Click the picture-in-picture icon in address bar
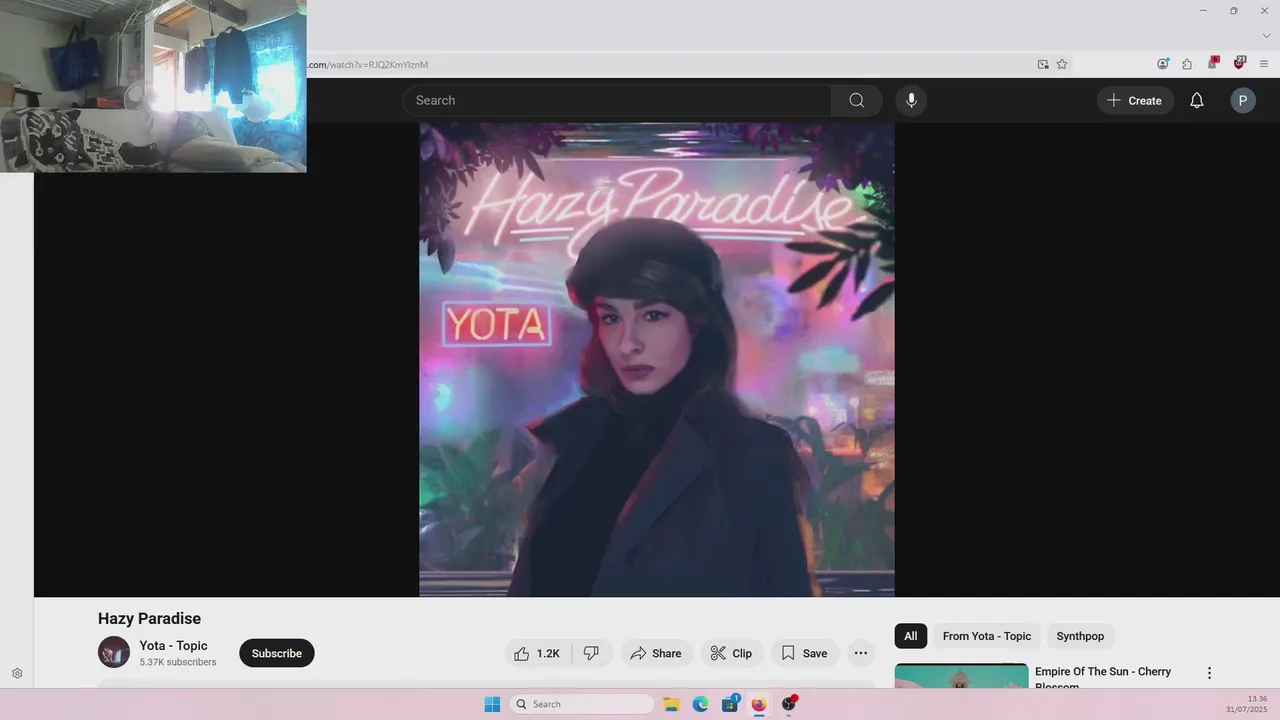 (x=1043, y=64)
